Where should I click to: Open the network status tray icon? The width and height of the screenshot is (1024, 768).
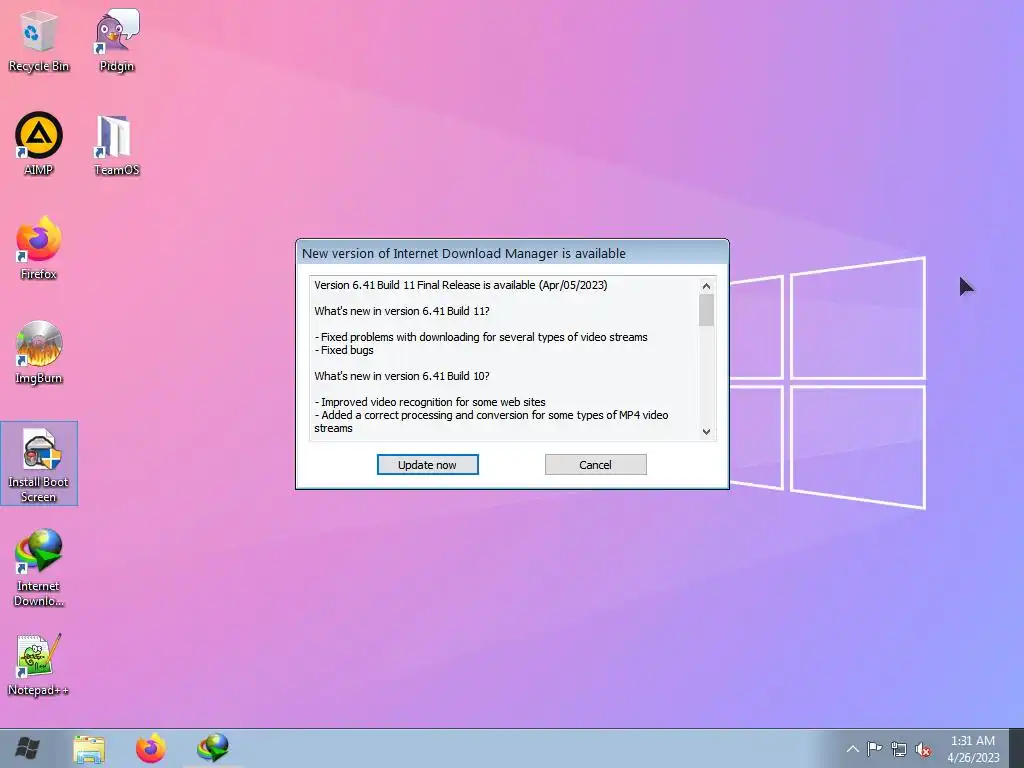coord(899,749)
